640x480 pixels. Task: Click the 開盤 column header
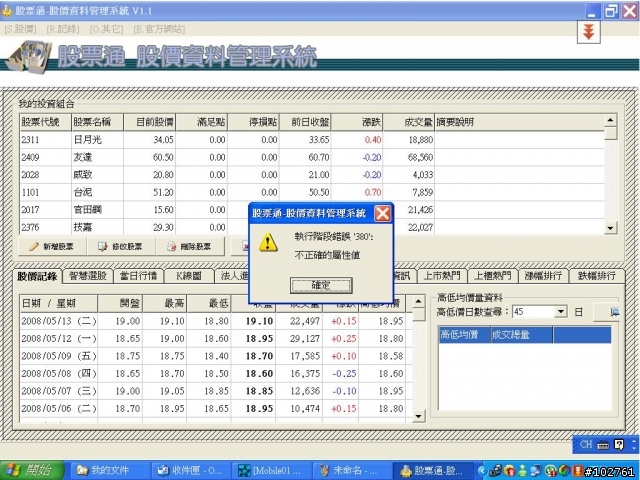coord(120,304)
